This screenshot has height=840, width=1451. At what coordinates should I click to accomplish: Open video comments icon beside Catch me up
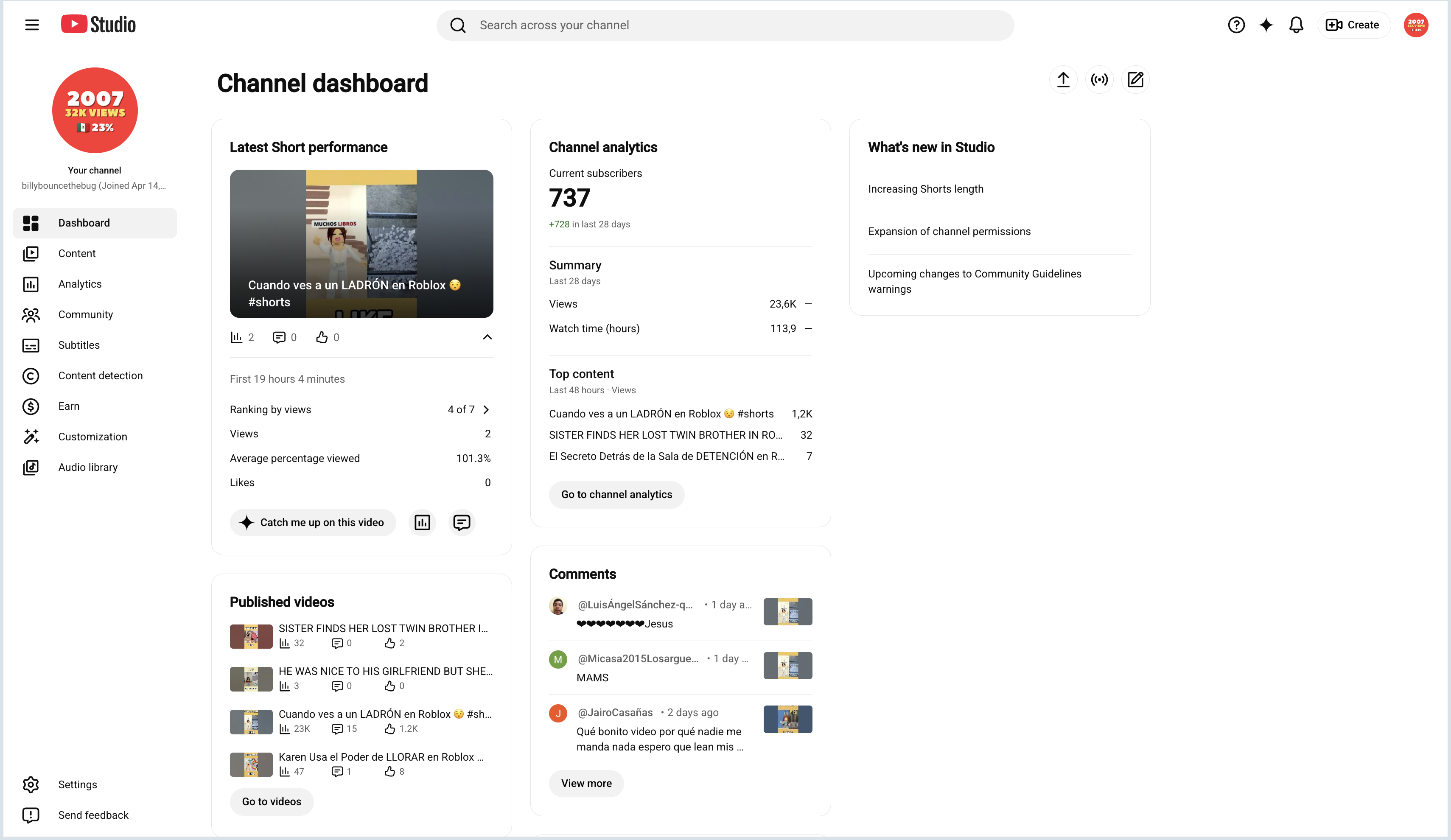[x=462, y=522]
